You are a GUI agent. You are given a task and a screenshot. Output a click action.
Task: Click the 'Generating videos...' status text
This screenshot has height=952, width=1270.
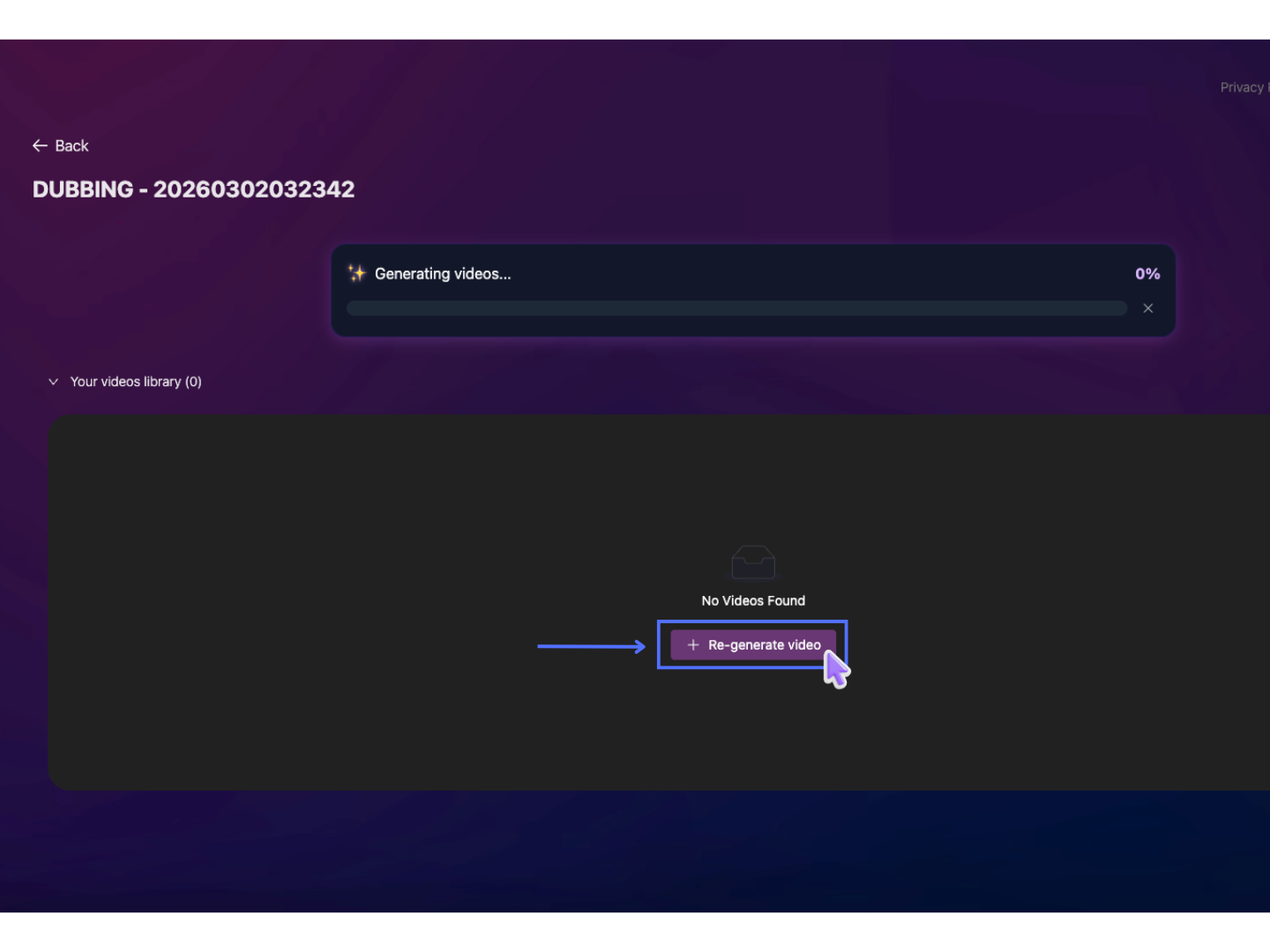click(443, 274)
